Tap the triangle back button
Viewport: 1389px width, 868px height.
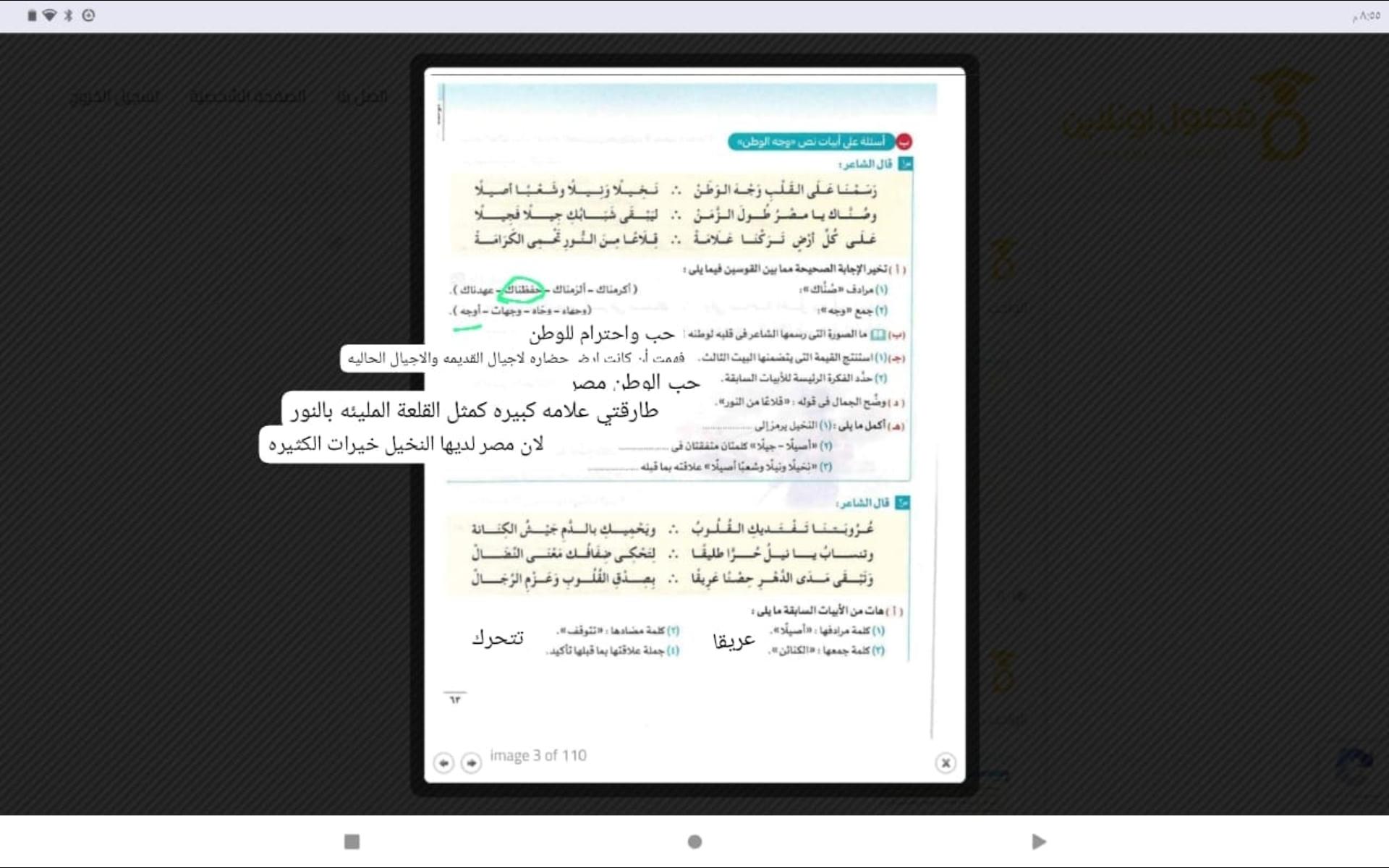[x=1038, y=841]
